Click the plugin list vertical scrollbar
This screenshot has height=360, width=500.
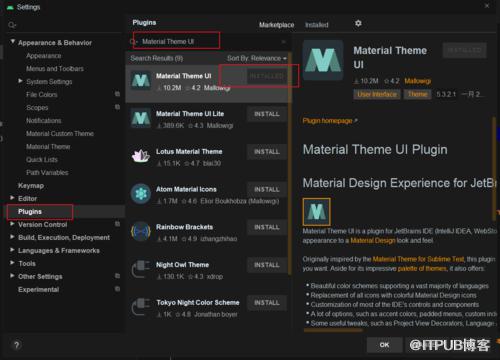290,163
